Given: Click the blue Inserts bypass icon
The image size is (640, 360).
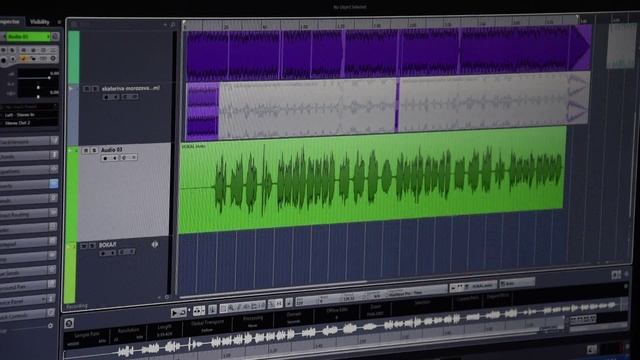Looking at the screenshot, I should (53, 184).
